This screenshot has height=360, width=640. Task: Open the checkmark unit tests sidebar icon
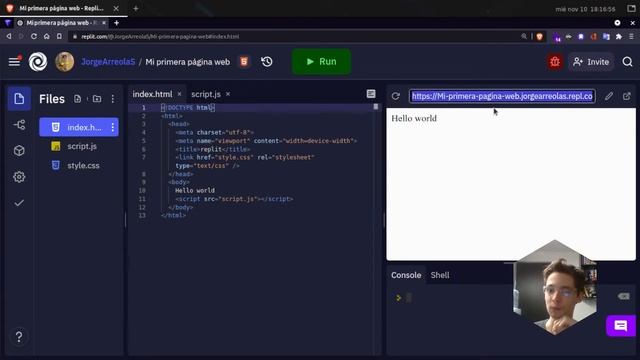coord(19,203)
